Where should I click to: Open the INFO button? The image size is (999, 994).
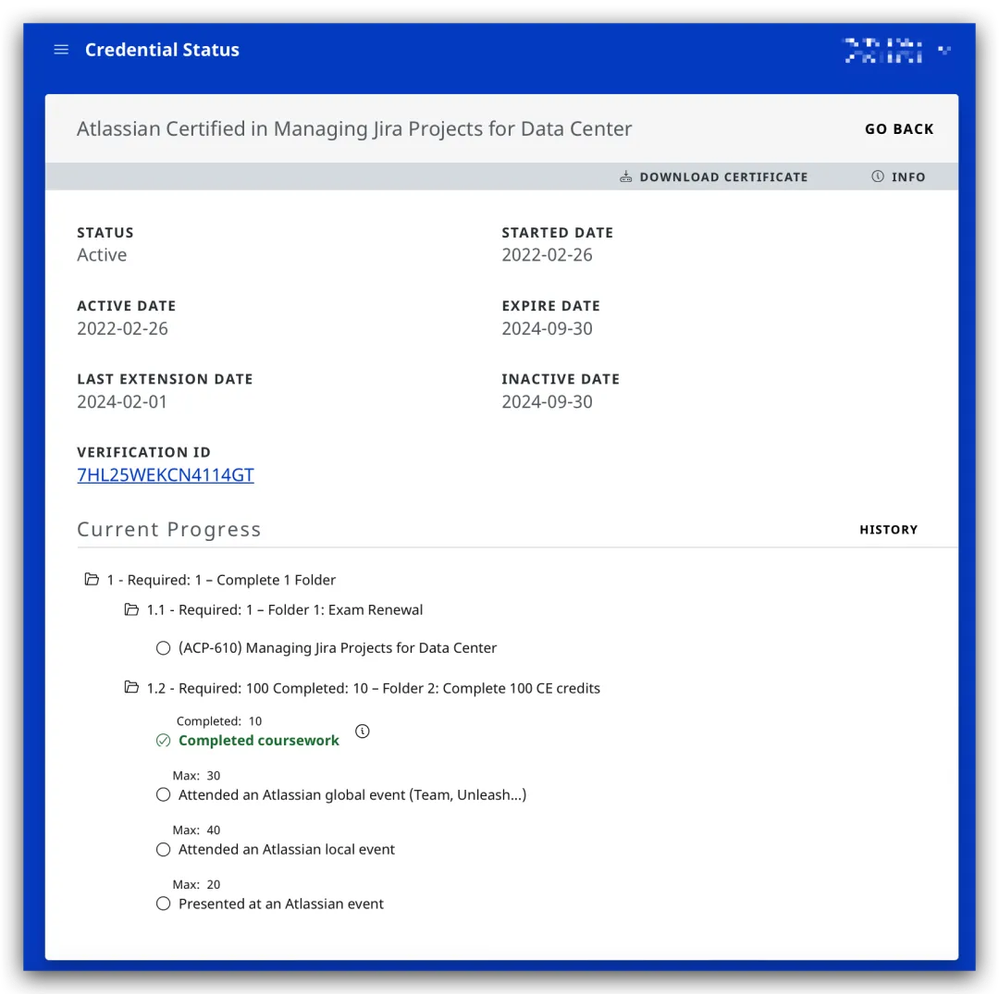pos(898,177)
